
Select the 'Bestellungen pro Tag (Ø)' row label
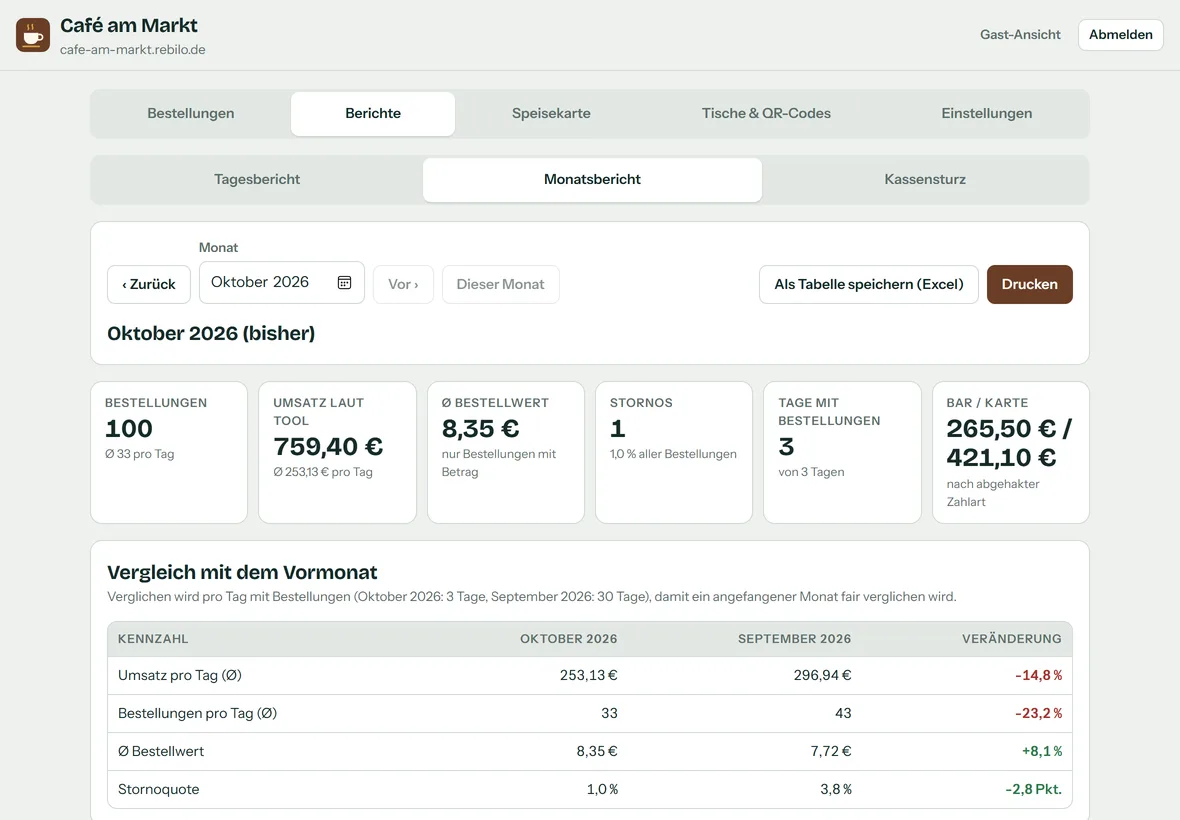[x=197, y=713]
